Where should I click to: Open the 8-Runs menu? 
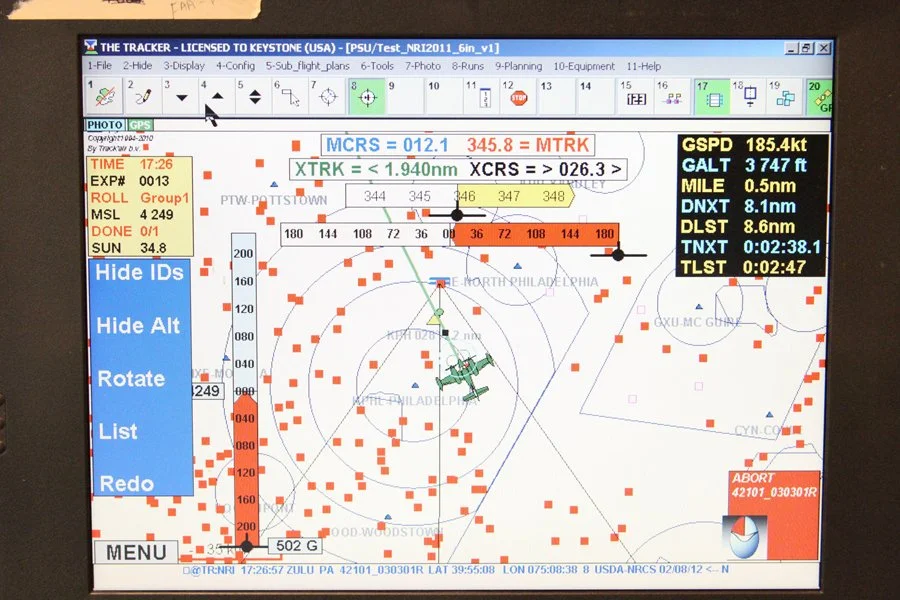[x=468, y=66]
